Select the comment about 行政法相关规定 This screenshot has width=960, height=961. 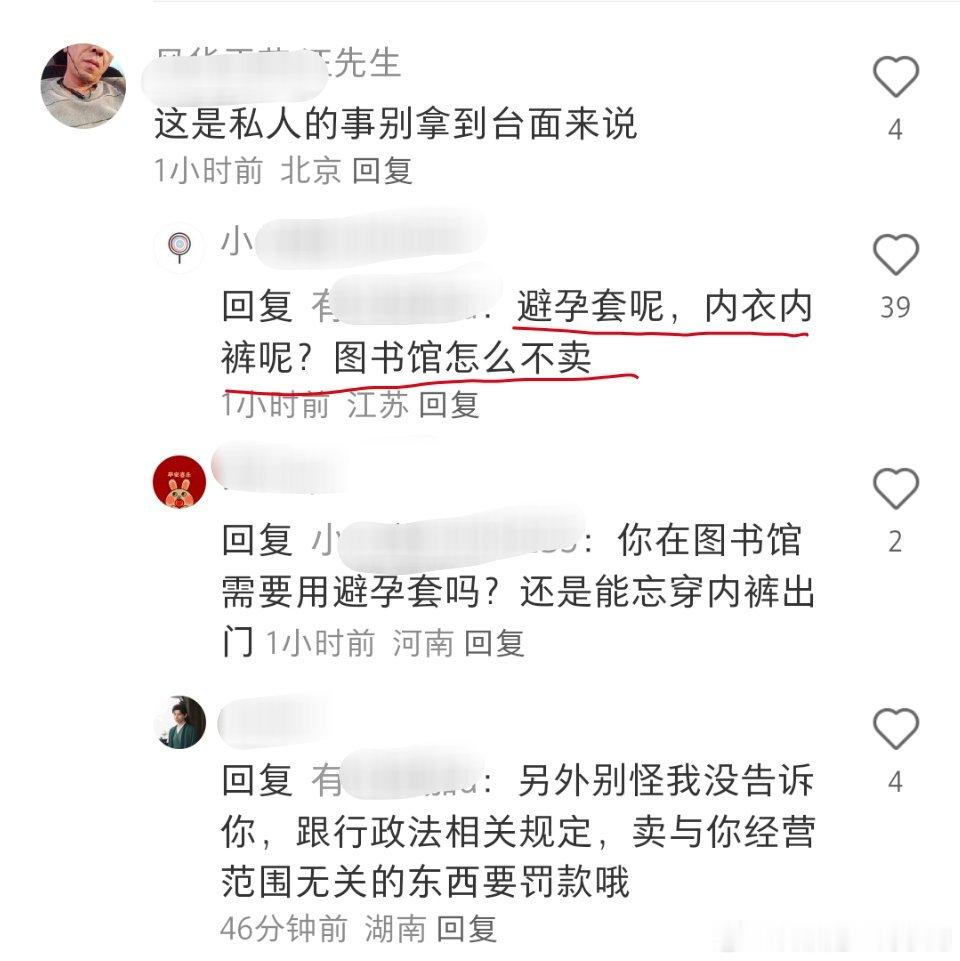click(517, 832)
